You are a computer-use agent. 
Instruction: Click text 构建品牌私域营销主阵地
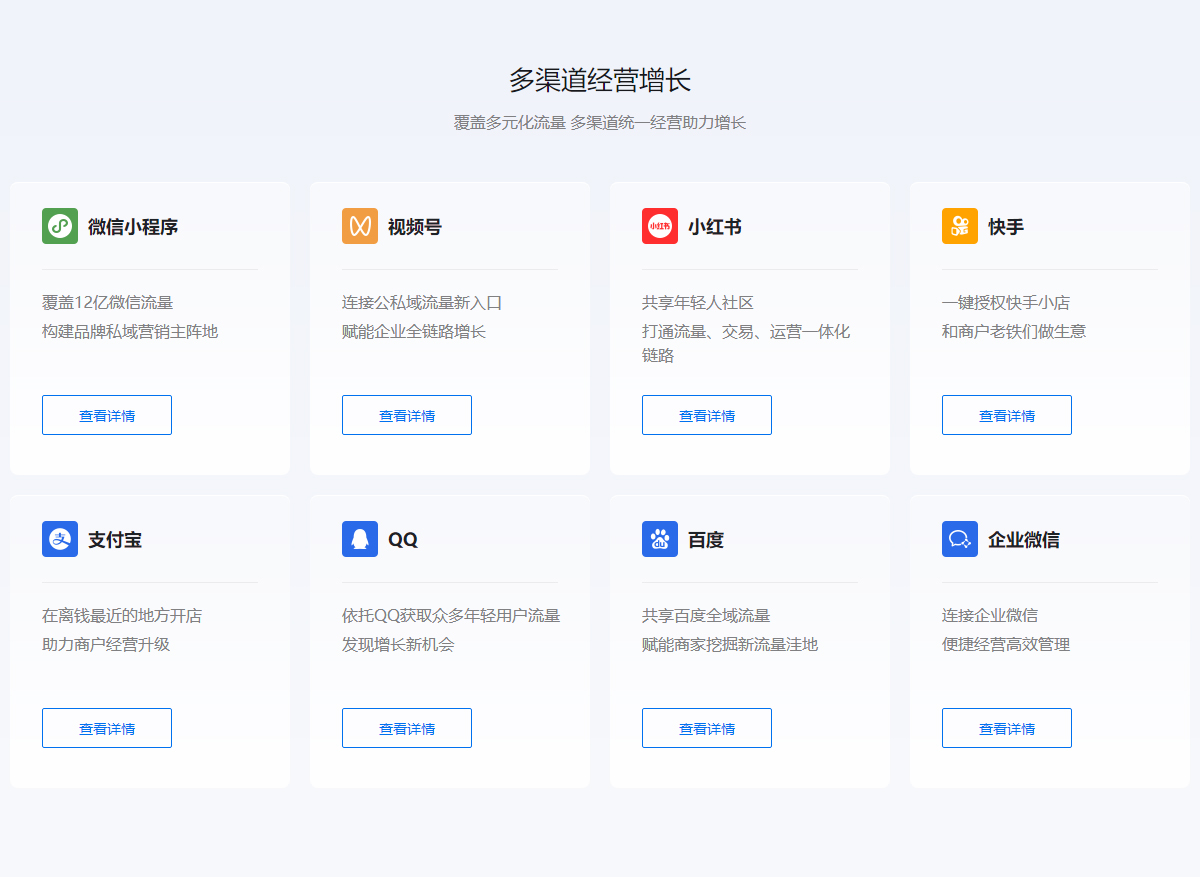click(130, 332)
